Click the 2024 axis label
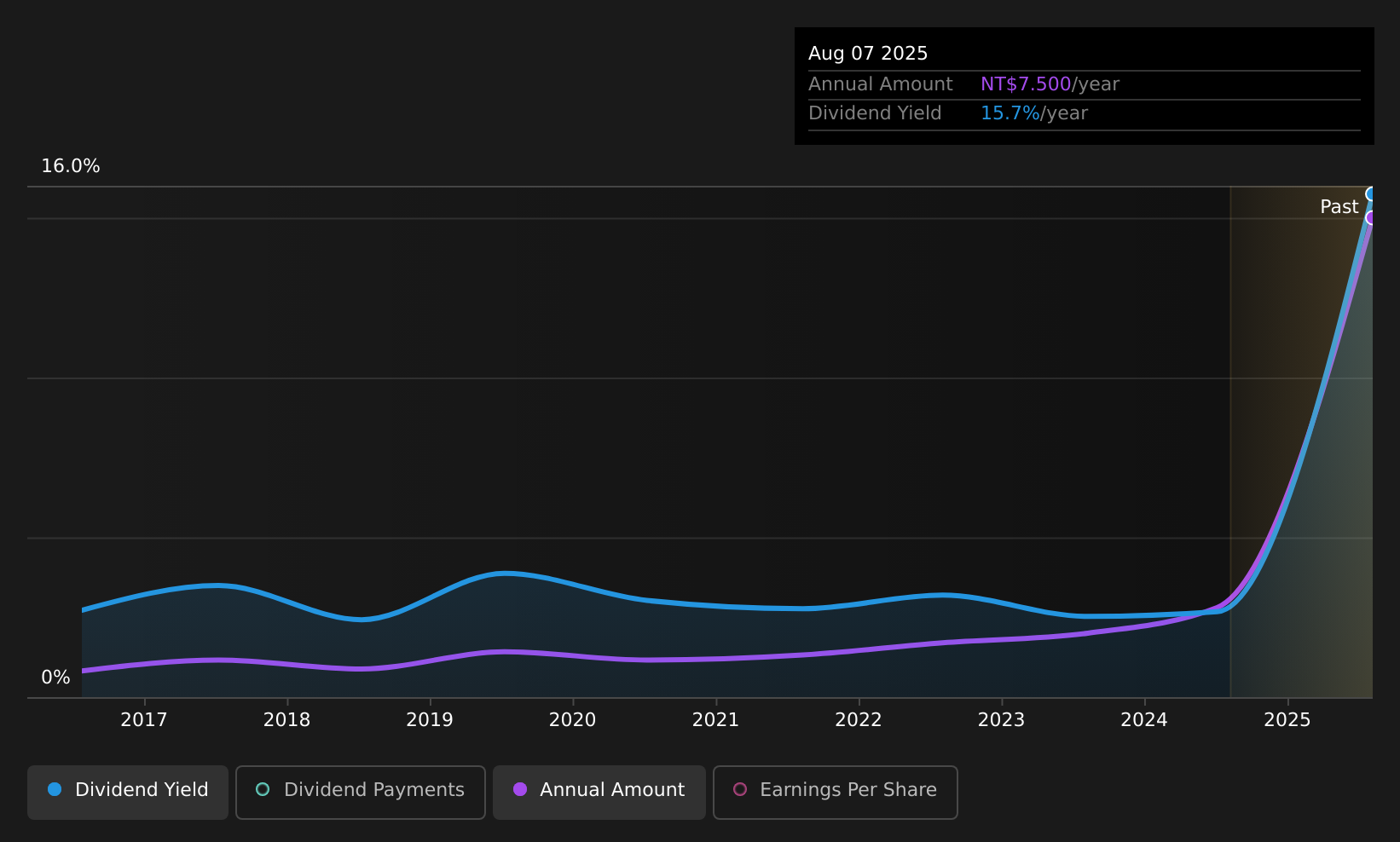 click(x=1144, y=720)
